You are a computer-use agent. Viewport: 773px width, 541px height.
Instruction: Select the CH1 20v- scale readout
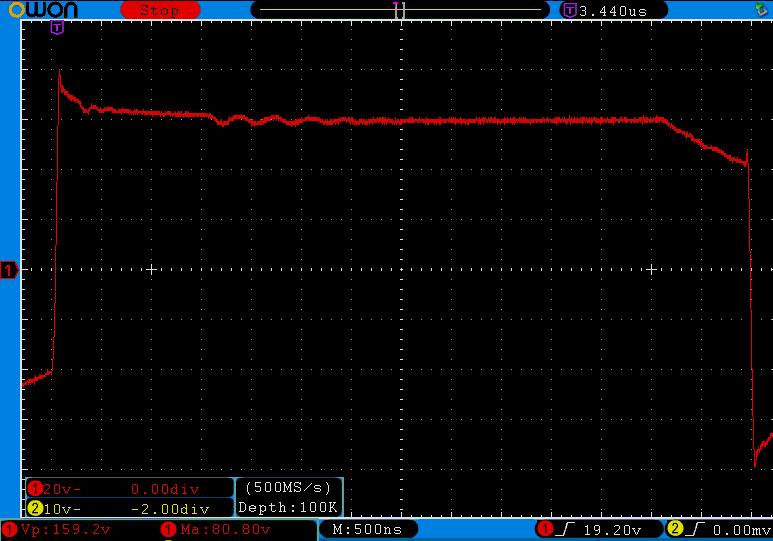pyautogui.click(x=62, y=489)
